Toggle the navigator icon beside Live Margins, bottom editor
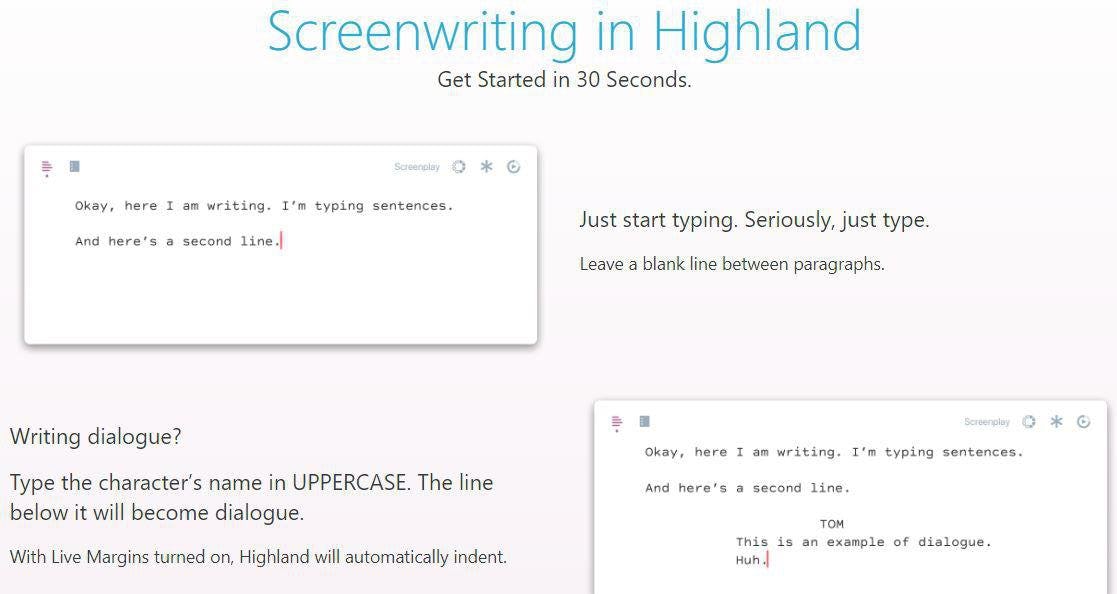The width and height of the screenshot is (1117, 594). pyautogui.click(x=645, y=419)
